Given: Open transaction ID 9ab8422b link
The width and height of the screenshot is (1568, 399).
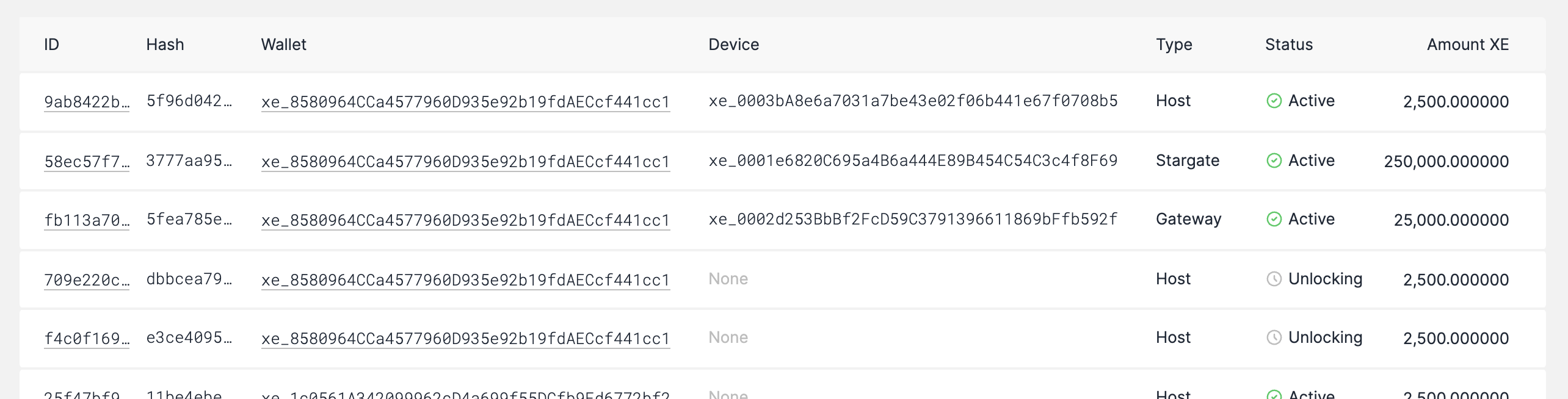Looking at the screenshot, I should pos(87,102).
